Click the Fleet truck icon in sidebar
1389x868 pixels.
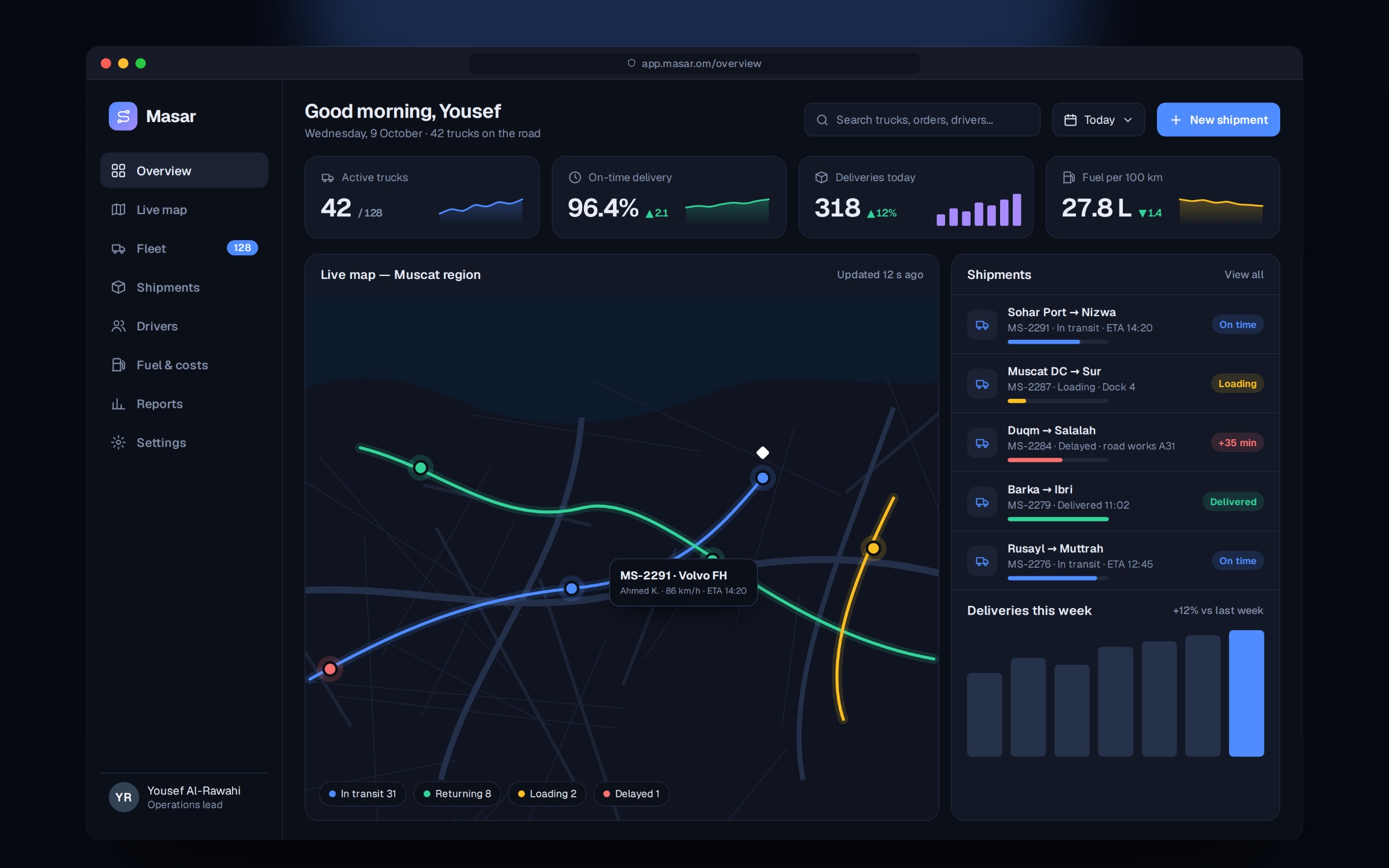pos(118,248)
